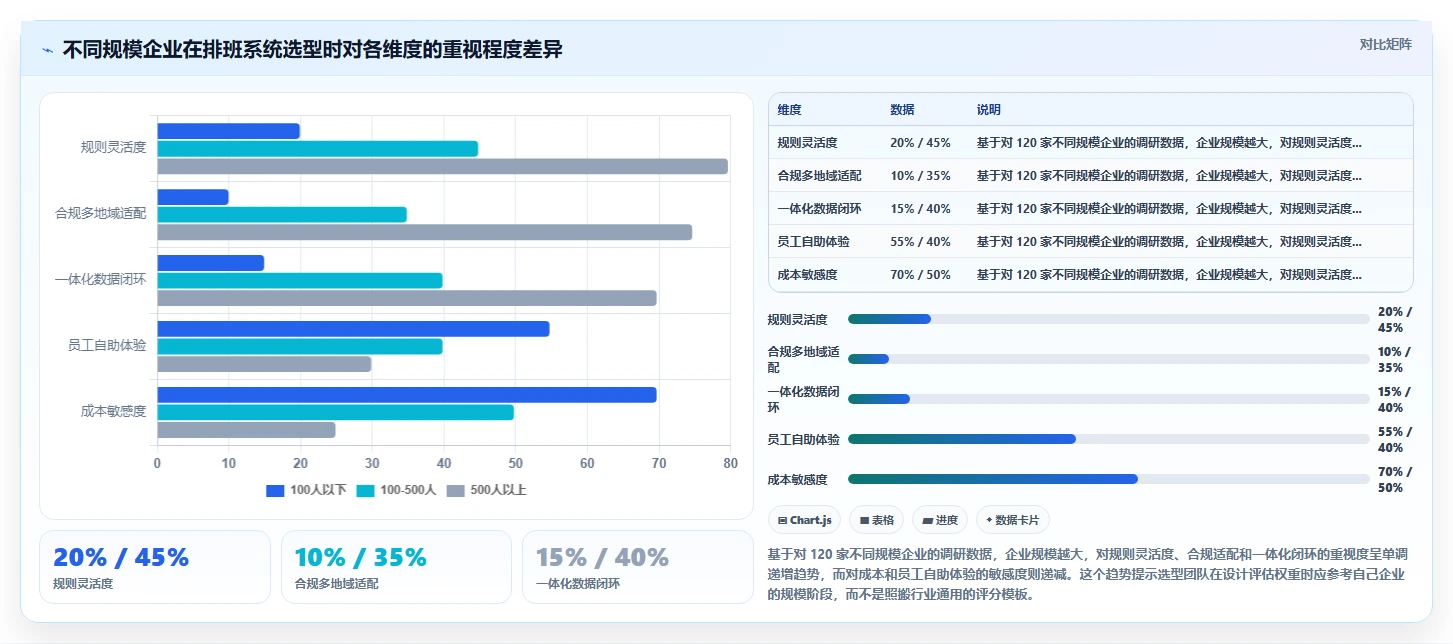Select the 成本敏感度 table row cell
The height and width of the screenshot is (644, 1453).
point(807,275)
